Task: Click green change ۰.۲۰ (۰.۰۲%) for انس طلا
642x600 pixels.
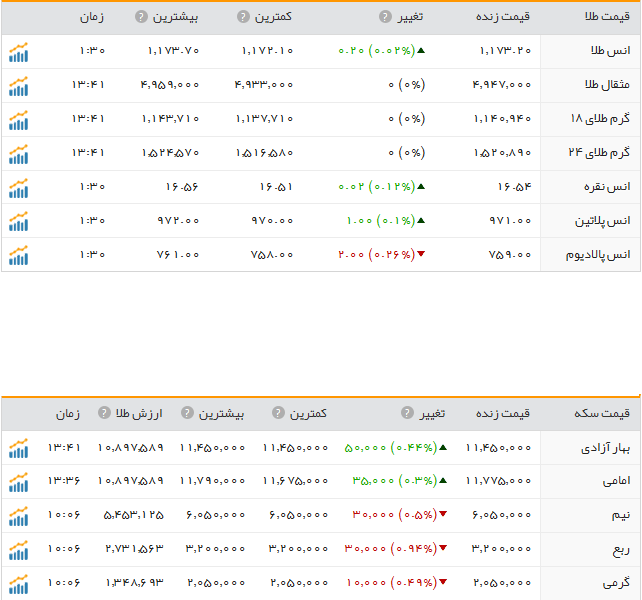Action: click(382, 51)
